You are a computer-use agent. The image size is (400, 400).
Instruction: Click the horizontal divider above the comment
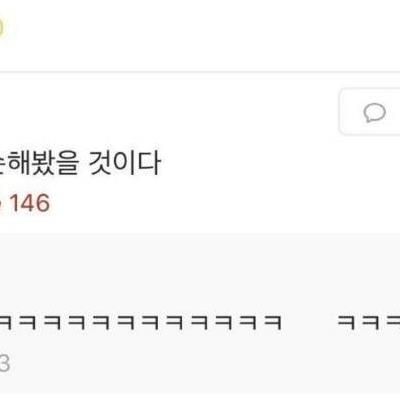coord(200,72)
